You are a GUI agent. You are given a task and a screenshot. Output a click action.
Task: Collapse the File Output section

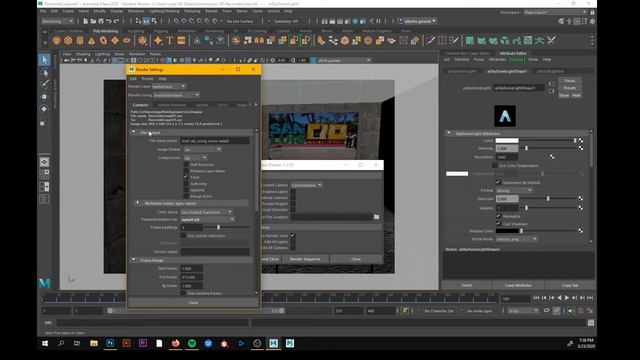[x=134, y=132]
